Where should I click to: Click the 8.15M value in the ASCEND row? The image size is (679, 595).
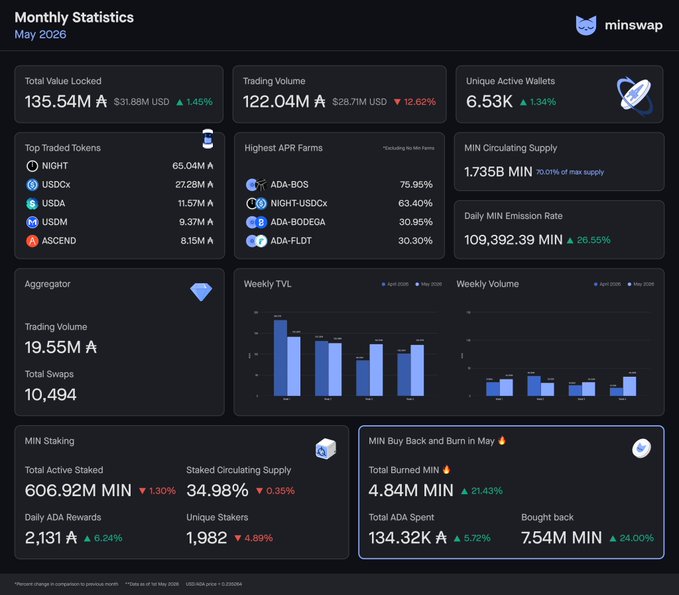click(197, 241)
